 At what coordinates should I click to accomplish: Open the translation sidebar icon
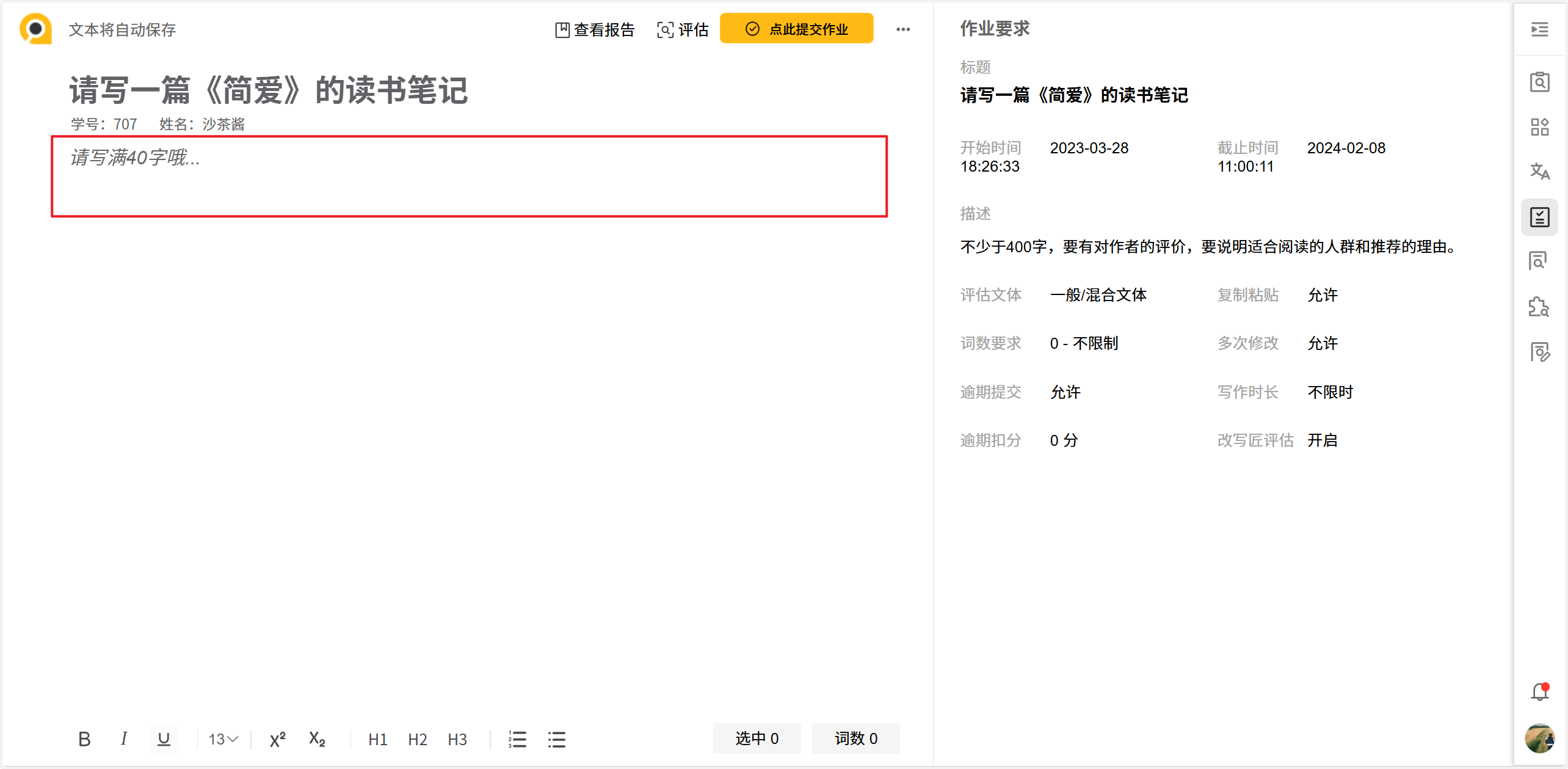[1539, 172]
